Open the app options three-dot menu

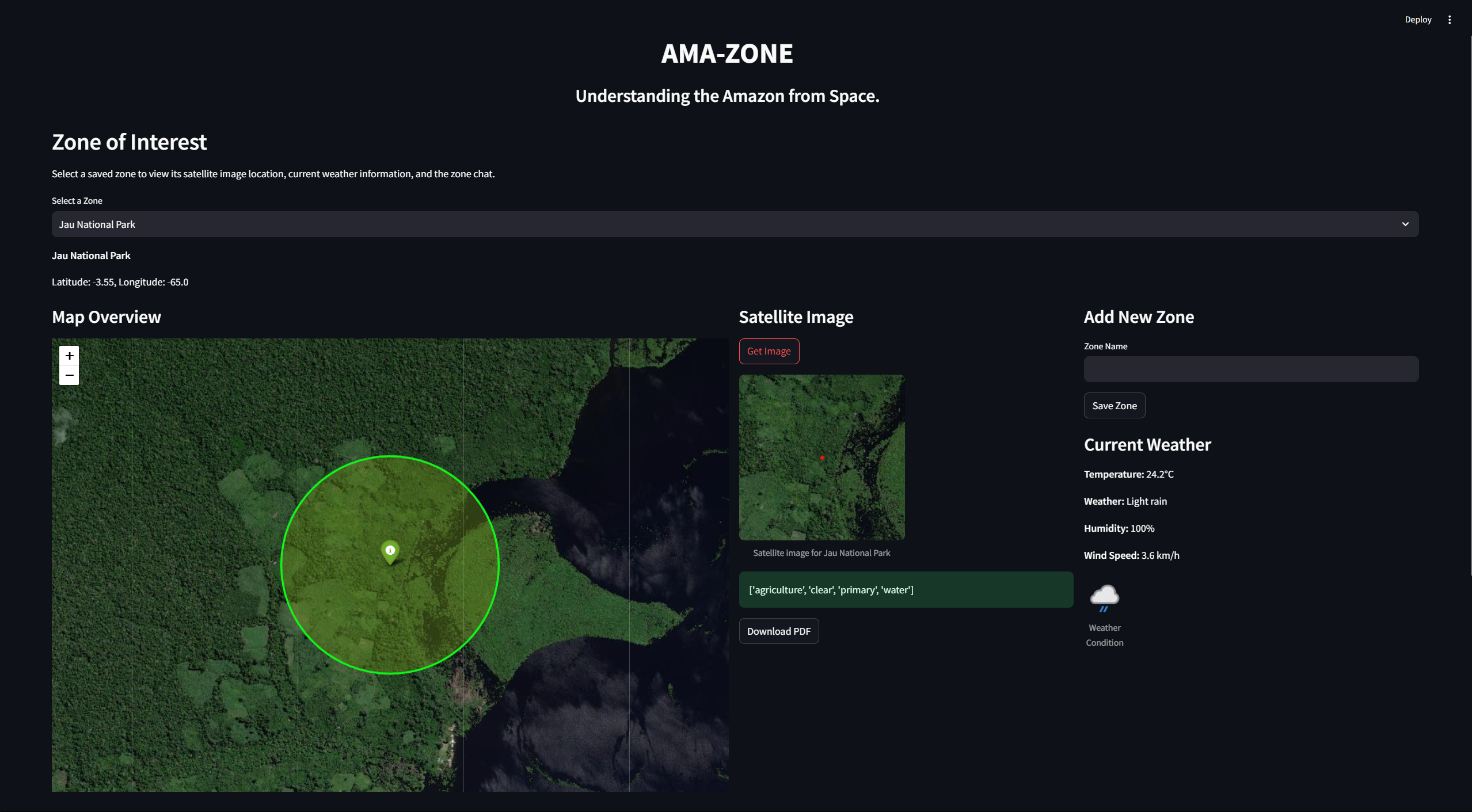pyautogui.click(x=1450, y=19)
